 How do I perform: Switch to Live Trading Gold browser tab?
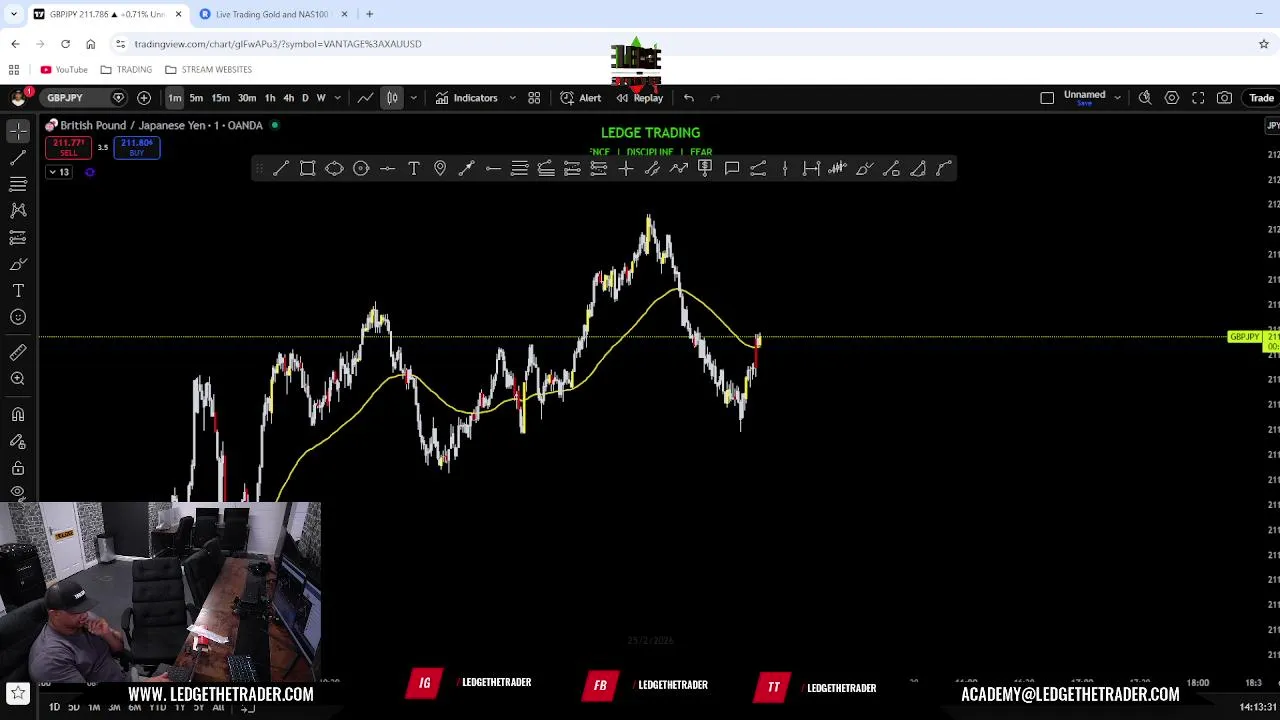pyautogui.click(x=273, y=14)
